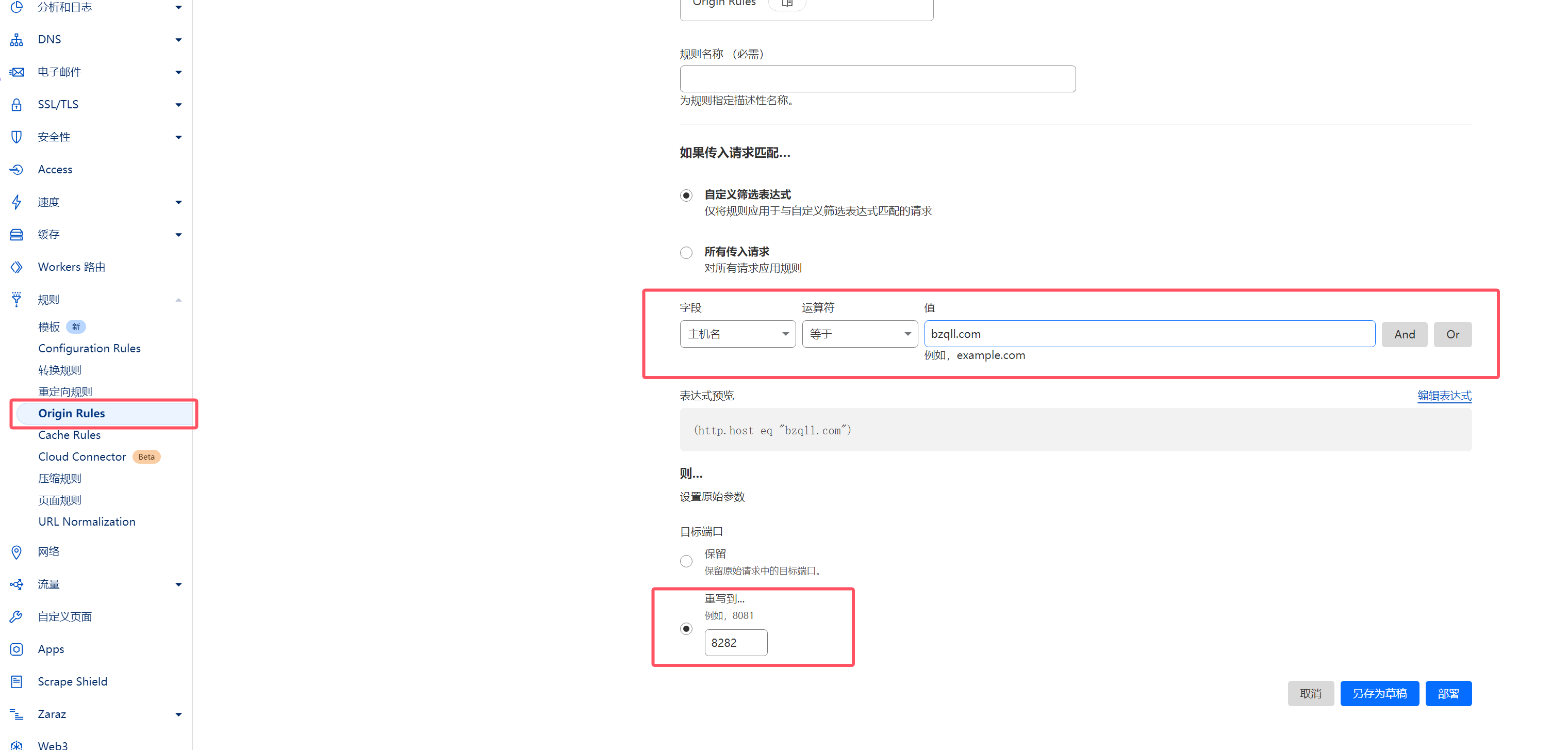Select Origin Rules in sidebar
Viewport: 1568px width, 750px height.
tap(105, 413)
